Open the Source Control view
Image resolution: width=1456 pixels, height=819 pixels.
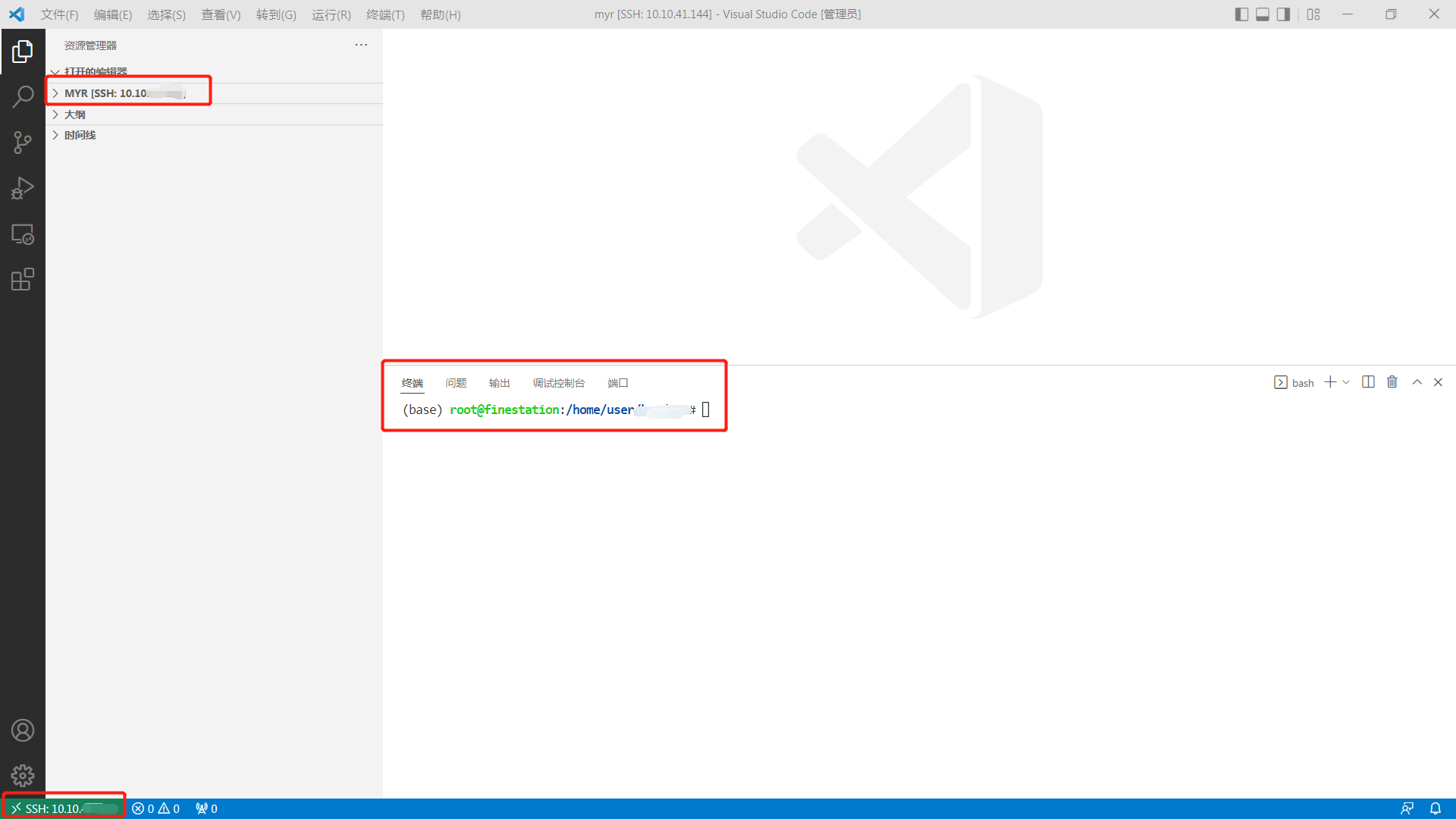(x=23, y=143)
